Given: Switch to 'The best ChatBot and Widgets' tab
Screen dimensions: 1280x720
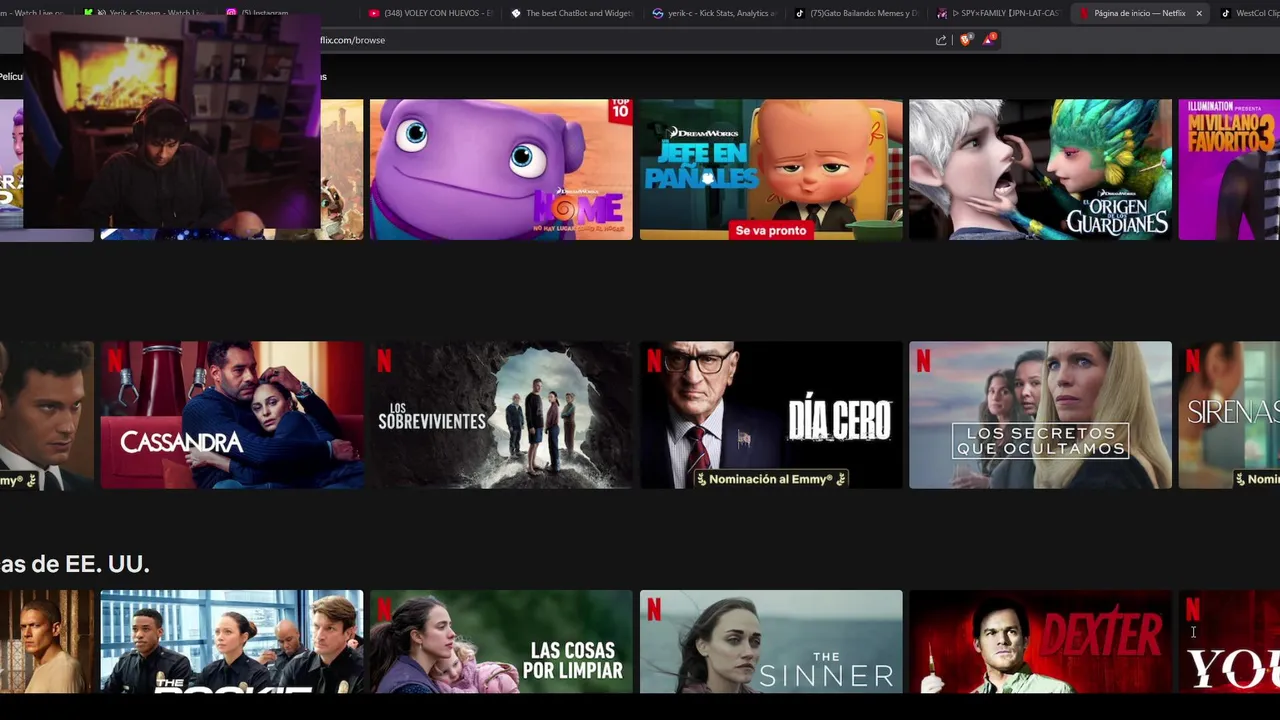Looking at the screenshot, I should point(572,13).
